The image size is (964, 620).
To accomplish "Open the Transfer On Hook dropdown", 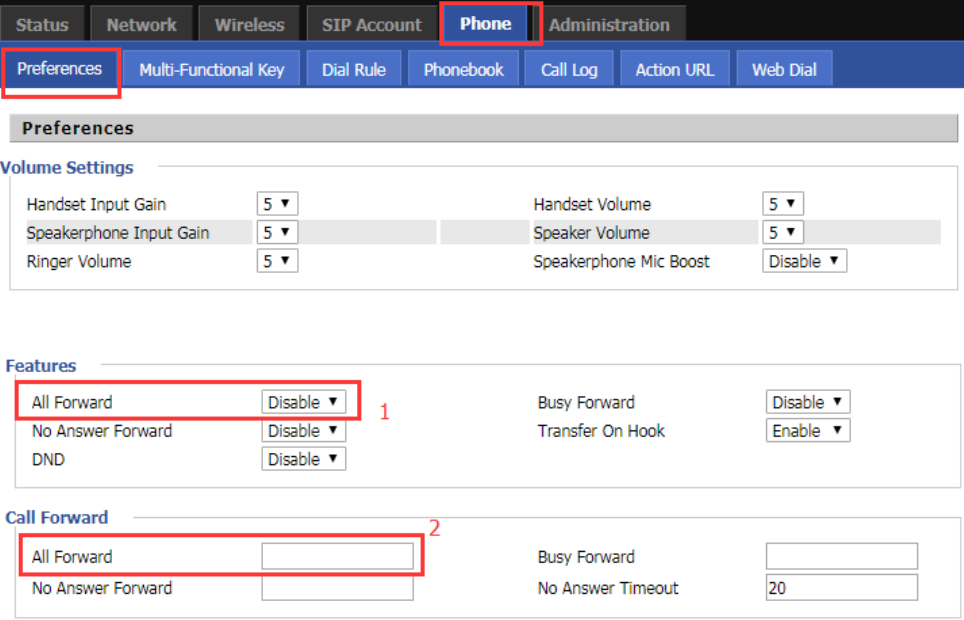I will [808, 431].
